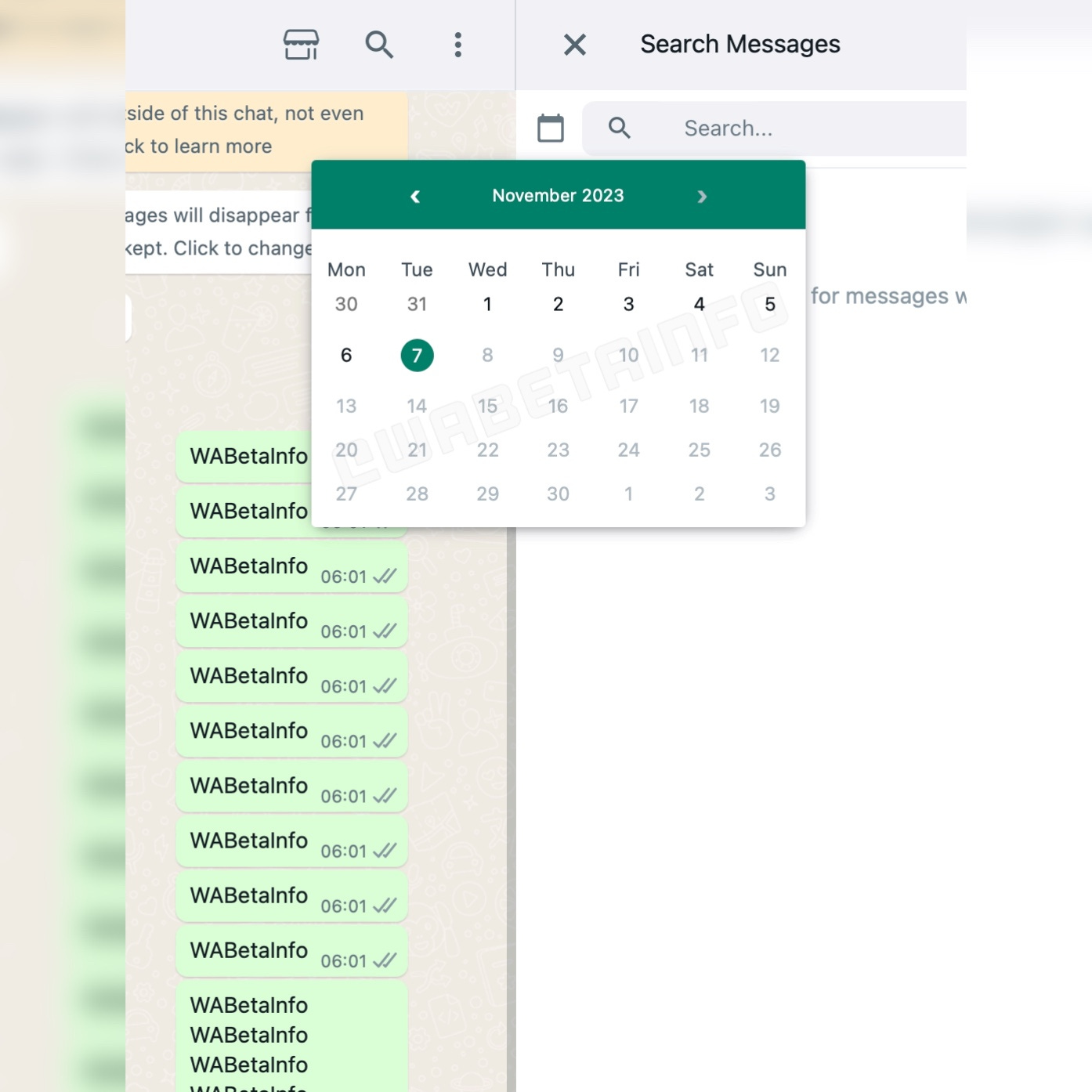Click the Sat weekday header
Viewport: 1092px width, 1092px height.
(700, 269)
